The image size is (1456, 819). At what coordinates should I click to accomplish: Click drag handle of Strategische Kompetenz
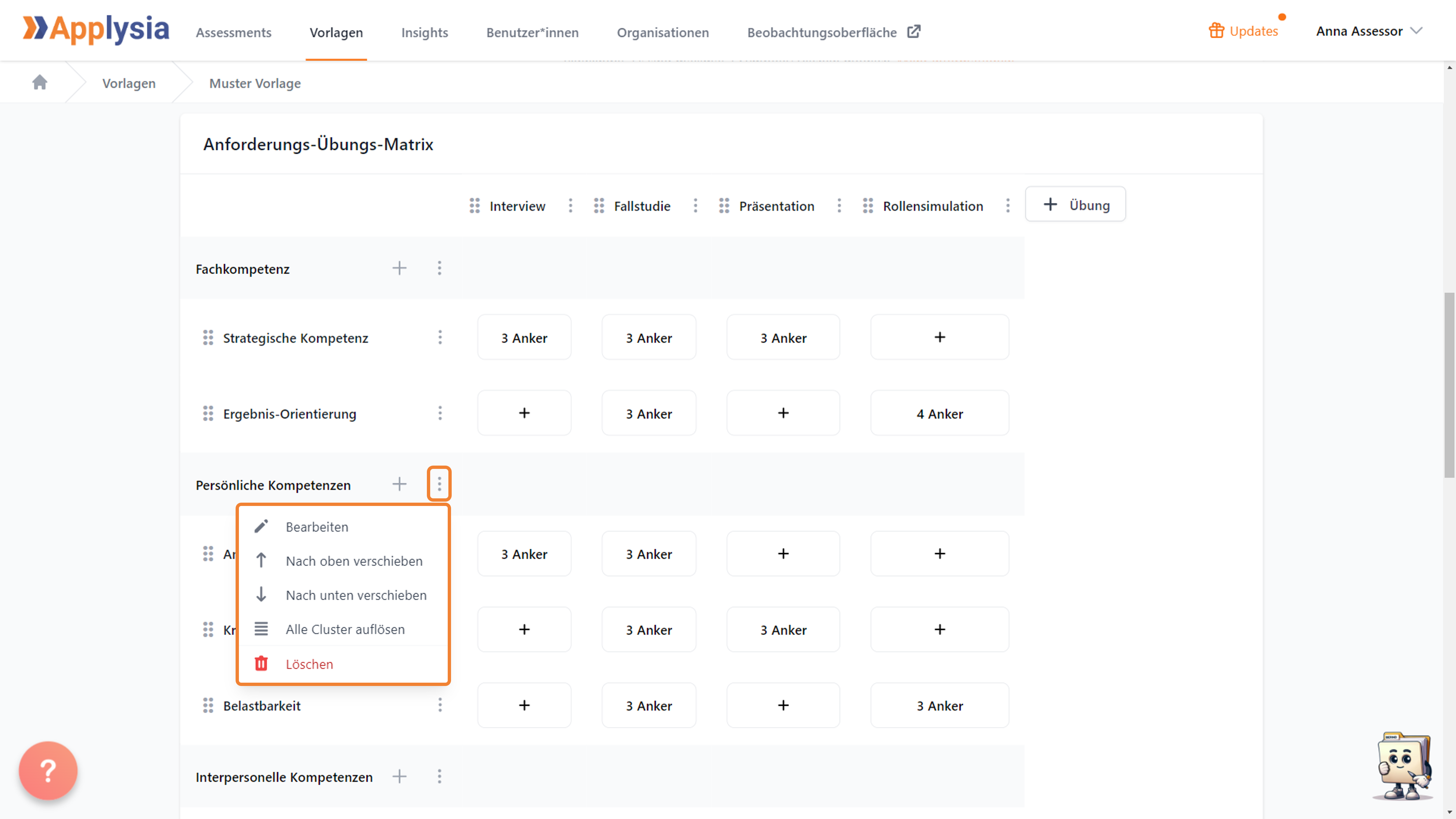pos(208,338)
